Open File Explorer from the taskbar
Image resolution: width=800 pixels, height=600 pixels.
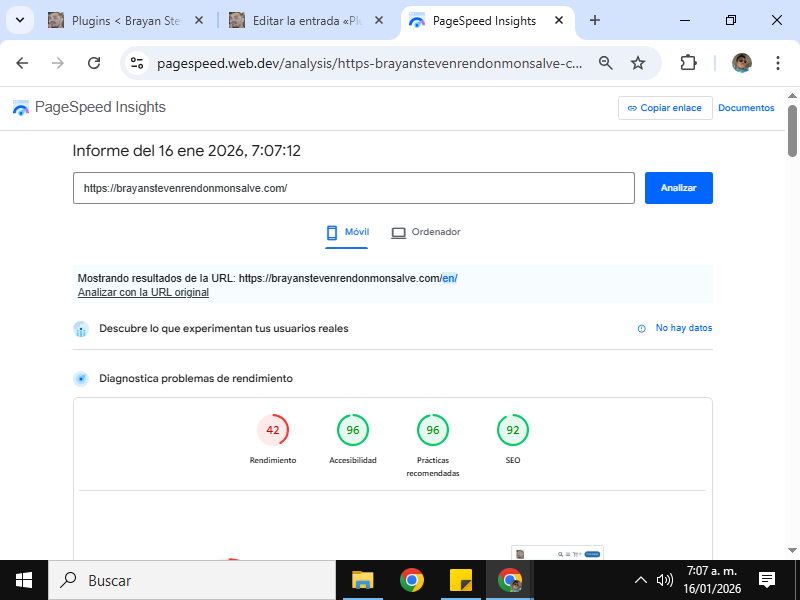coord(362,580)
